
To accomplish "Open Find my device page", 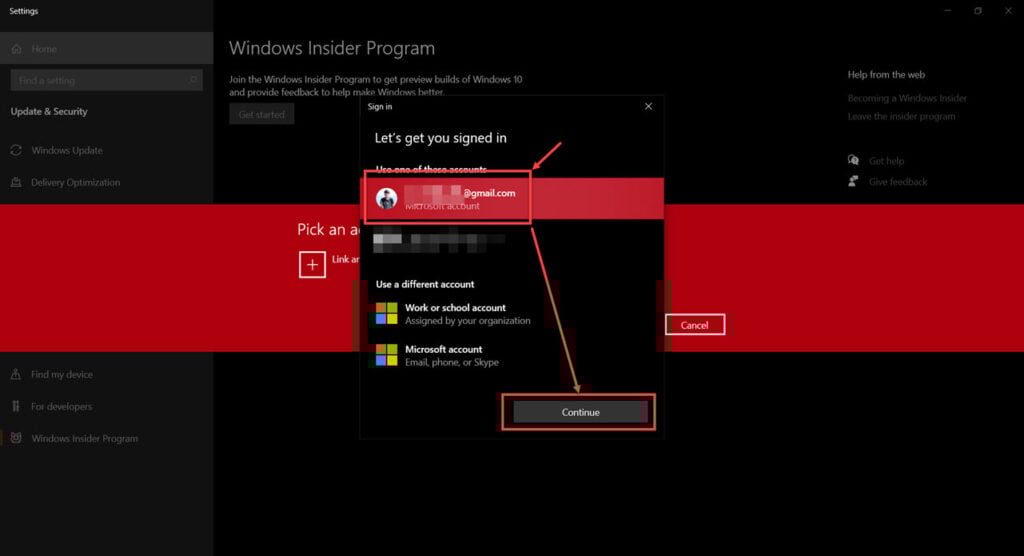I will pyautogui.click(x=106, y=374).
